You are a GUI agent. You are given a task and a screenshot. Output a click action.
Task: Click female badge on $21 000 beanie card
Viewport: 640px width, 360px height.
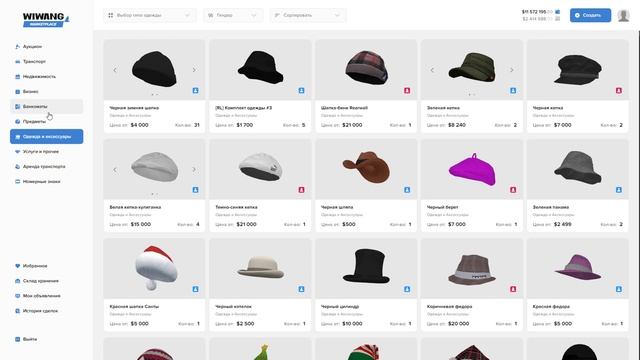[x=407, y=91]
